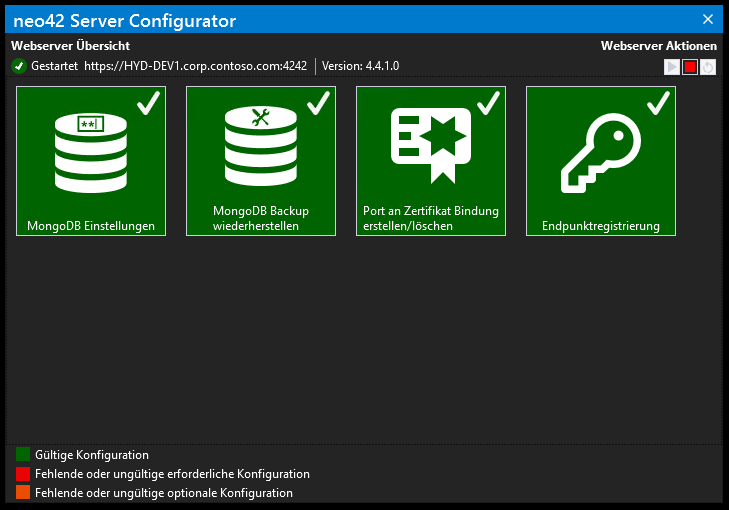
Task: Click the green Gestartet status check icon
Action: (19, 66)
